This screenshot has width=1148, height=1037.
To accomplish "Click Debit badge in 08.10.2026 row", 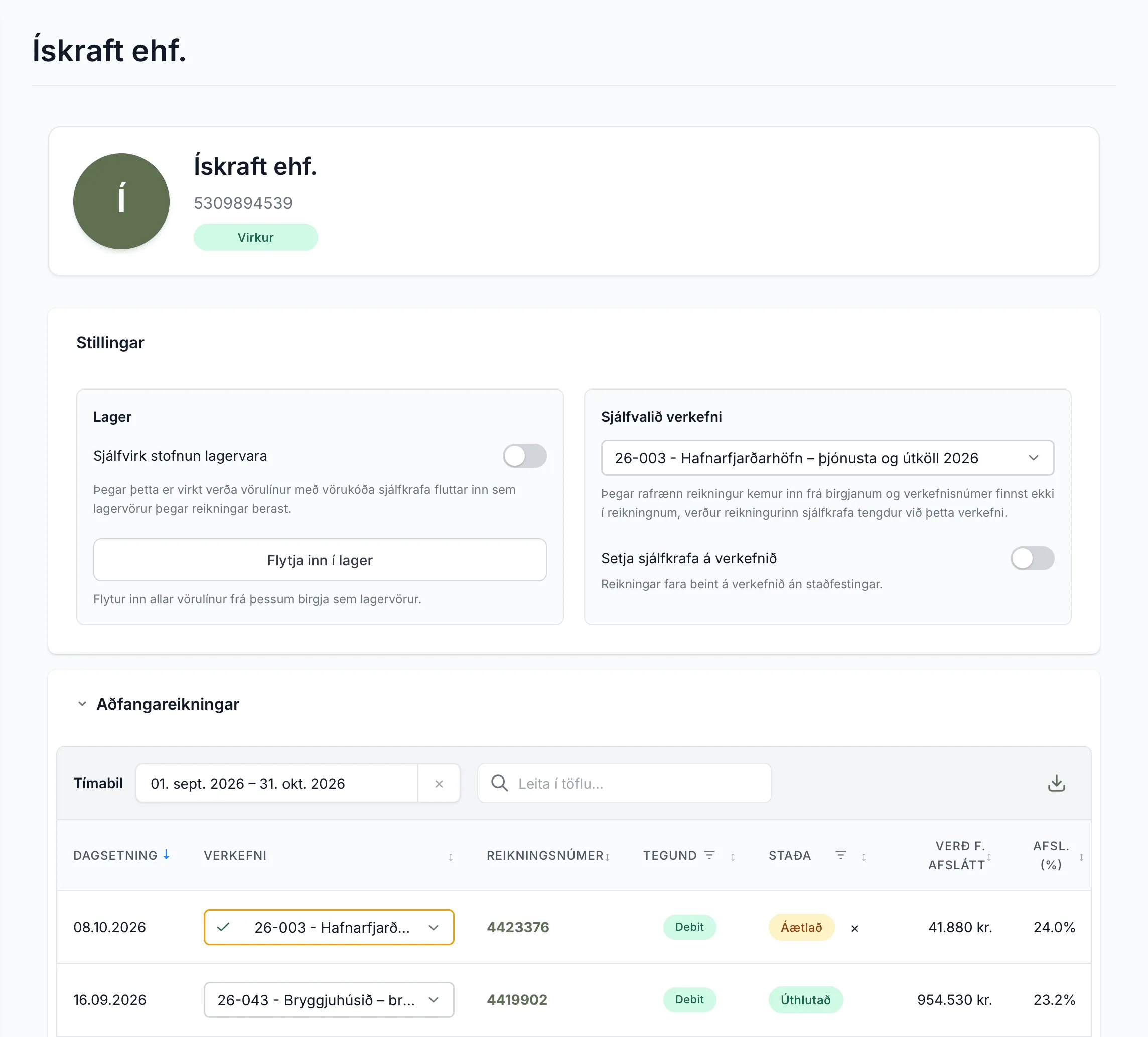I will pos(689,927).
